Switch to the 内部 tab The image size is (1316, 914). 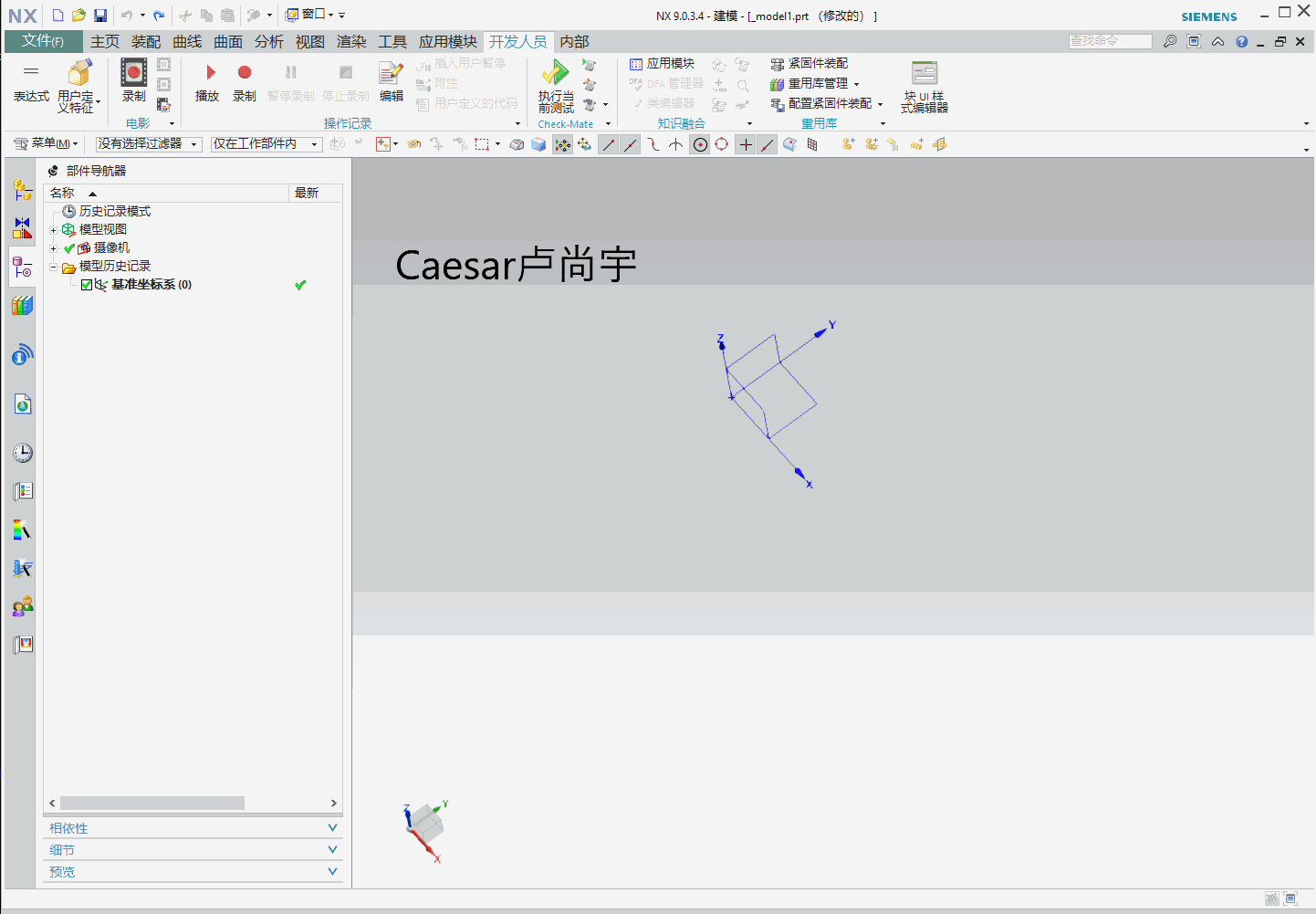click(x=575, y=42)
